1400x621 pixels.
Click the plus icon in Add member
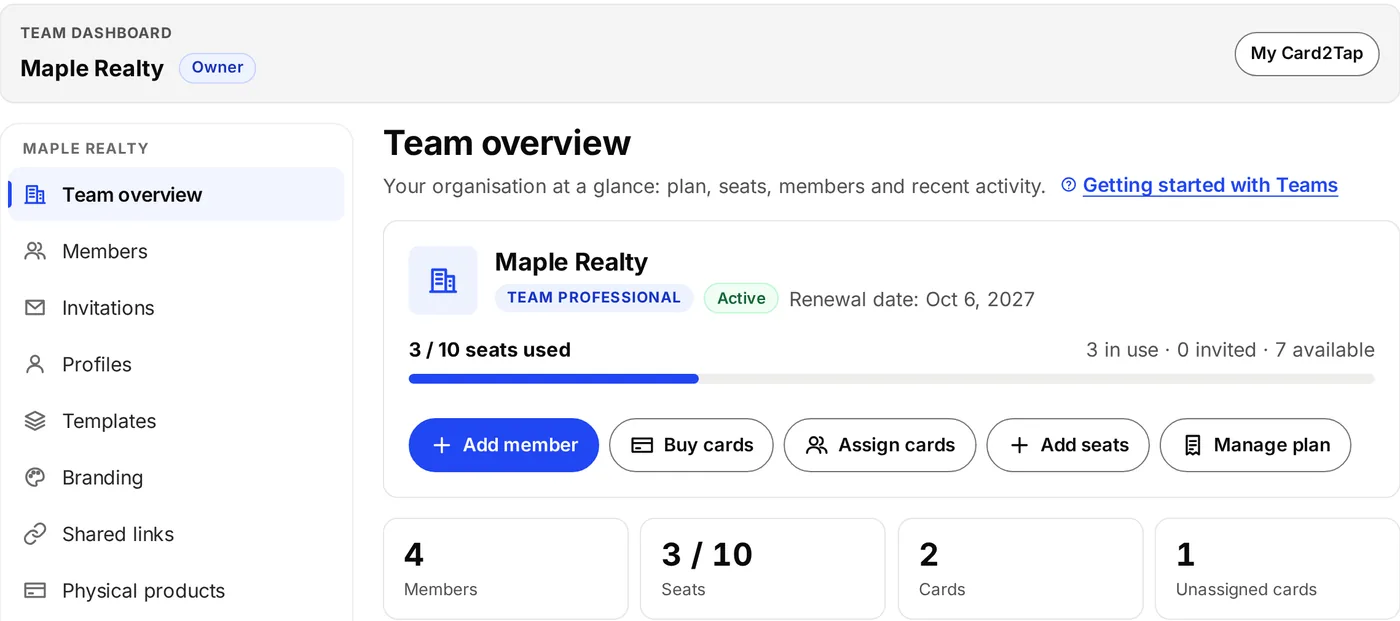[x=441, y=445]
